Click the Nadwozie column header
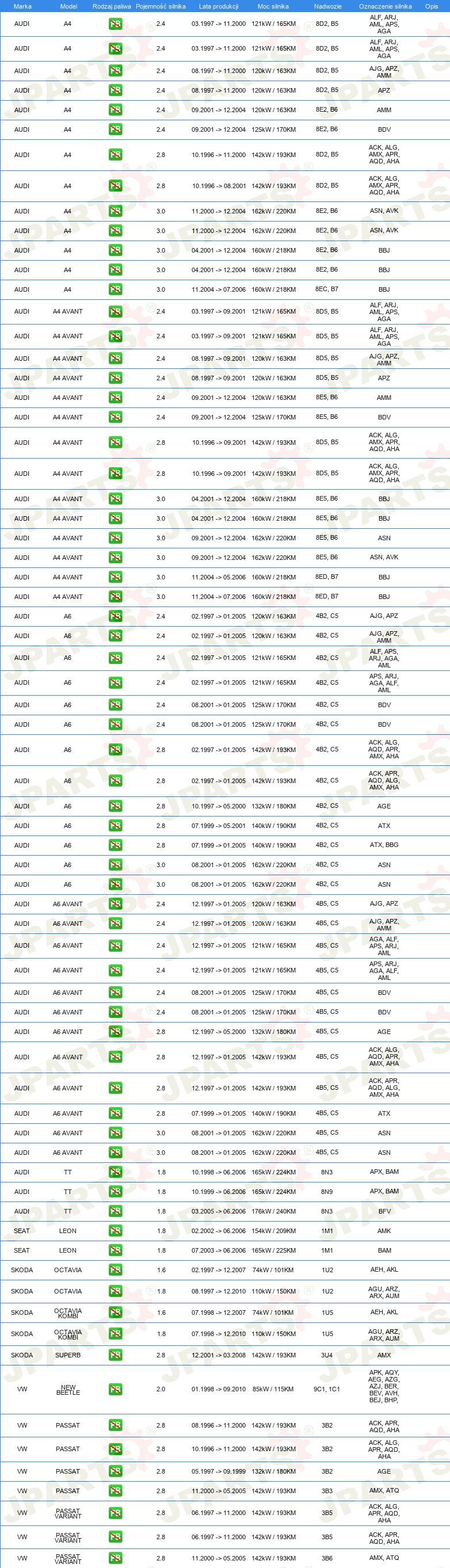The height and width of the screenshot is (1568, 450). pyautogui.click(x=327, y=6)
